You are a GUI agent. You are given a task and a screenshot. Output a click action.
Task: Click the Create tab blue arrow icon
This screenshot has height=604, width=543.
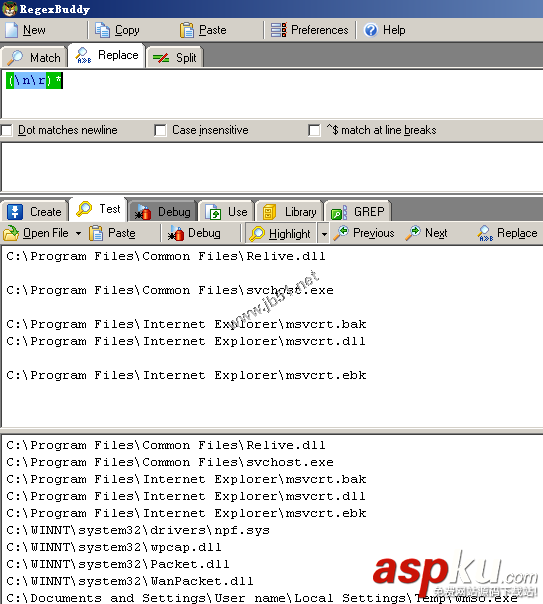point(15,212)
